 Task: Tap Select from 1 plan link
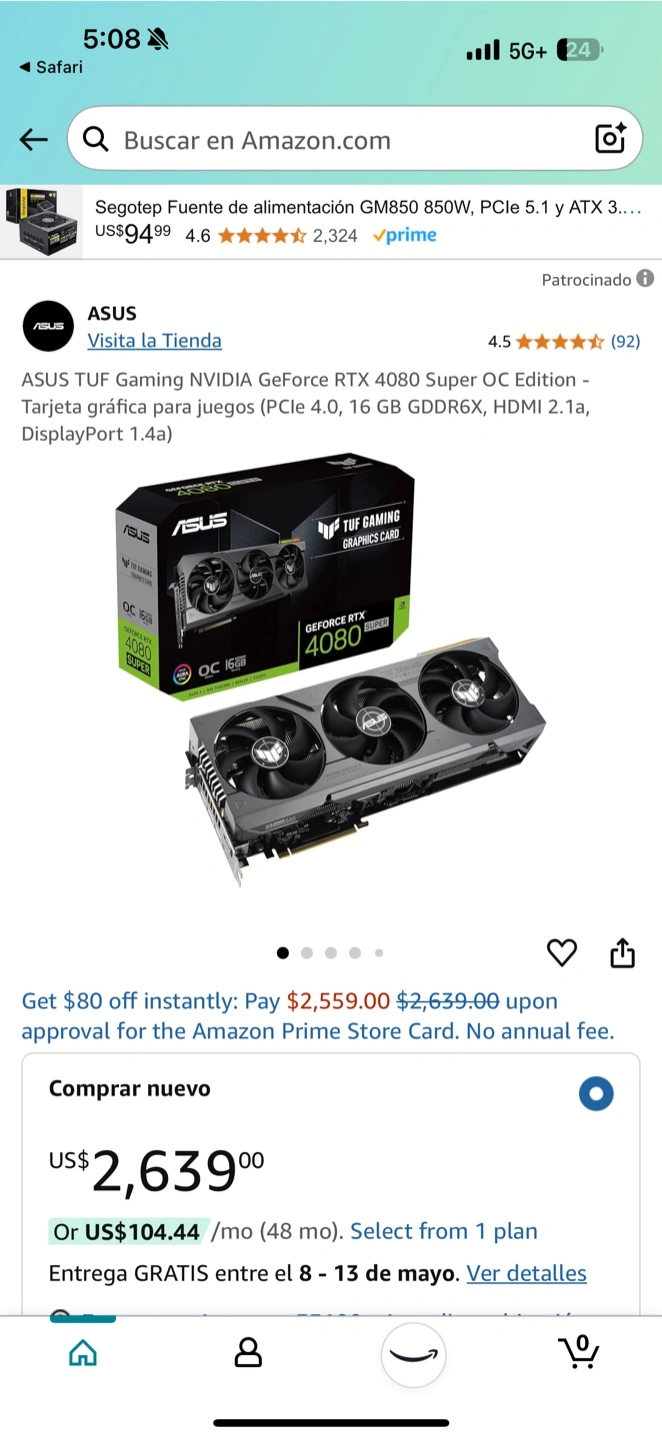point(444,1231)
